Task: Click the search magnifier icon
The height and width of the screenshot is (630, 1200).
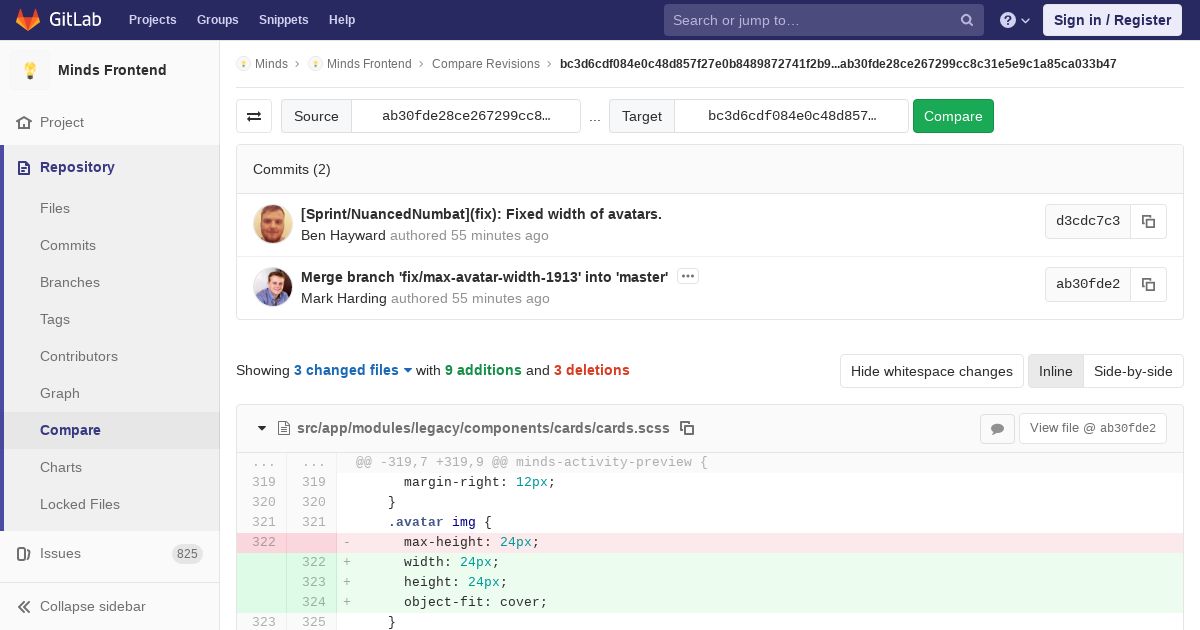Action: (x=967, y=20)
